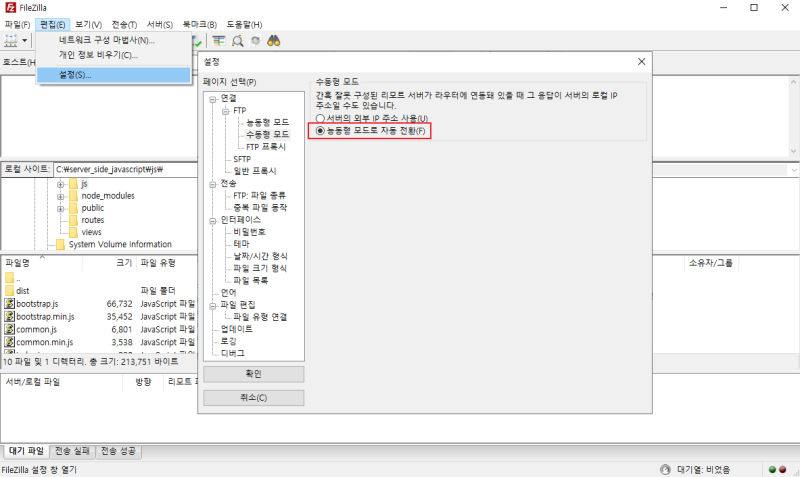Select 언어 settings page
The image size is (800, 477).
228,293
